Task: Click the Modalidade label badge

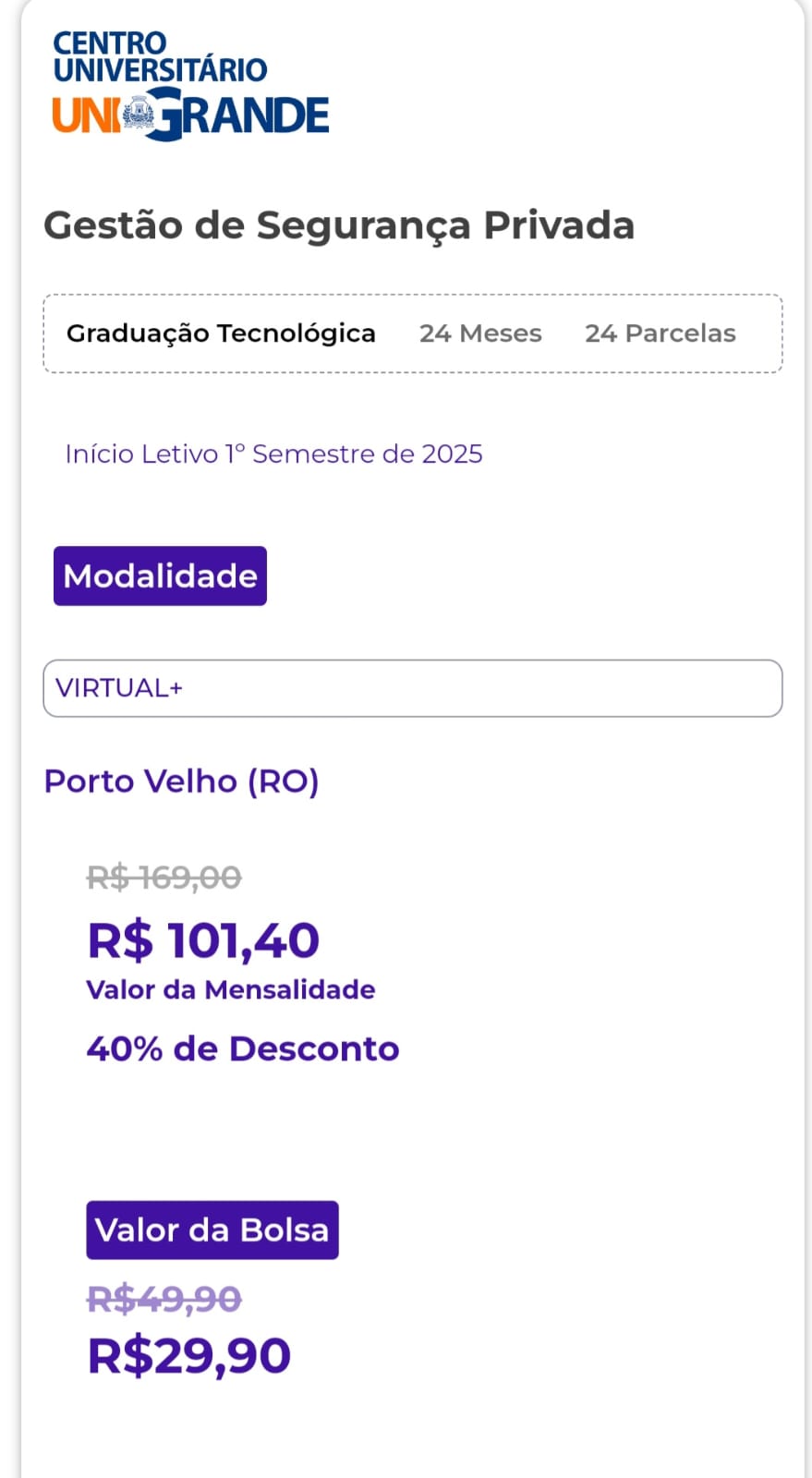Action: click(160, 576)
